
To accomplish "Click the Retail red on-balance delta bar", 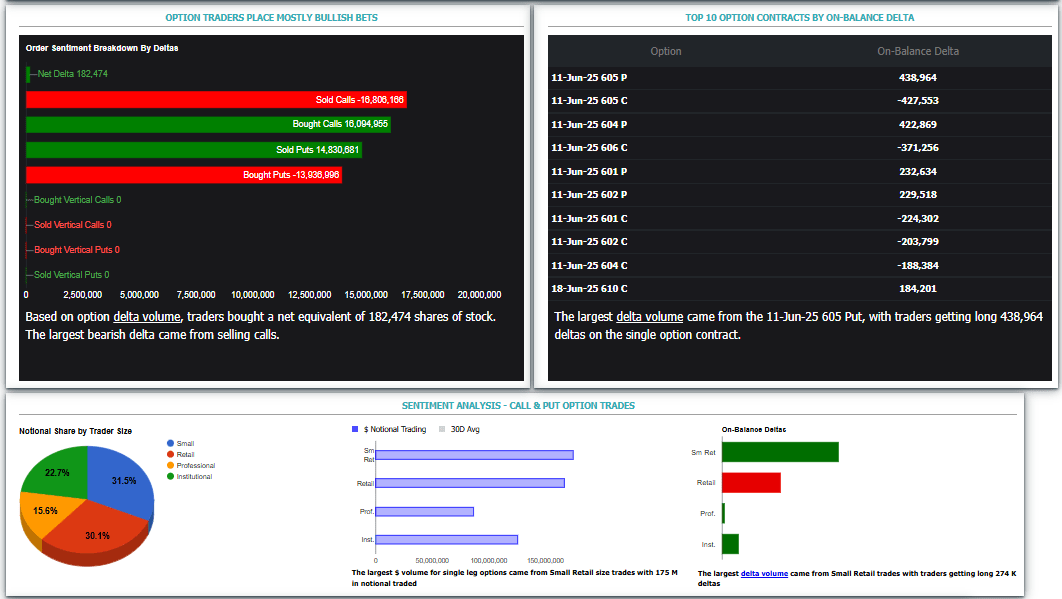I will click(x=751, y=482).
